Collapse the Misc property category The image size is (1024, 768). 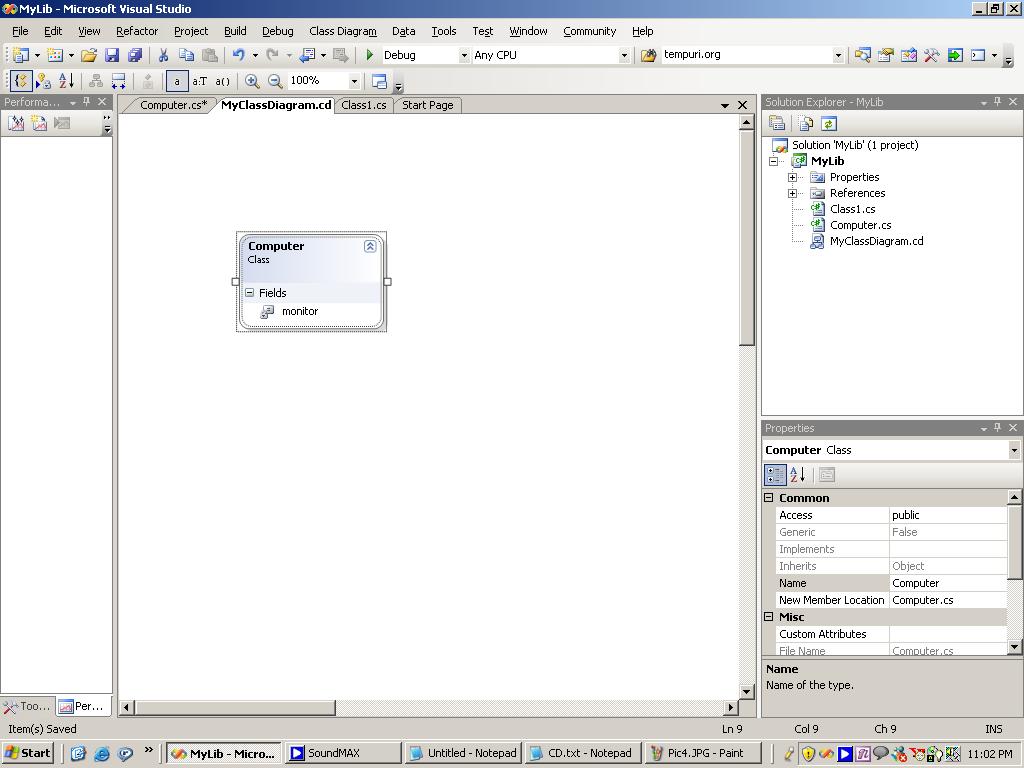tap(769, 616)
